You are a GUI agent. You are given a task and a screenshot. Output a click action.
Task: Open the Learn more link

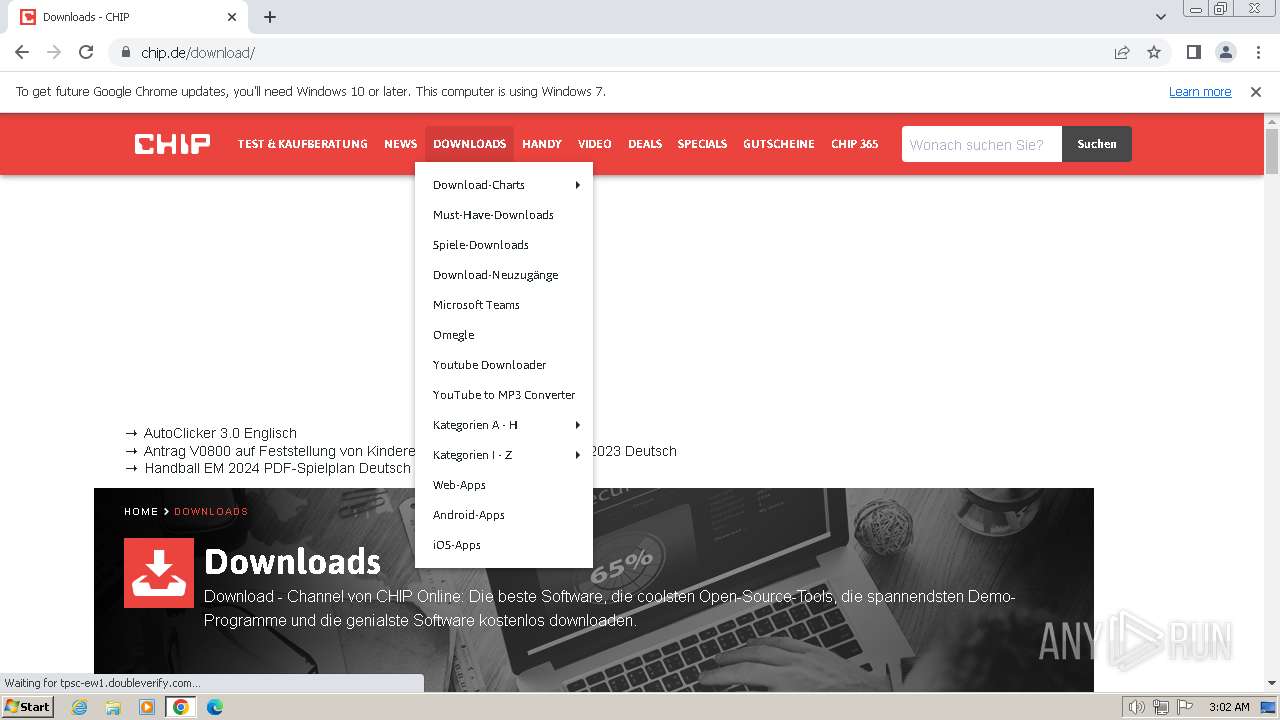[1200, 91]
